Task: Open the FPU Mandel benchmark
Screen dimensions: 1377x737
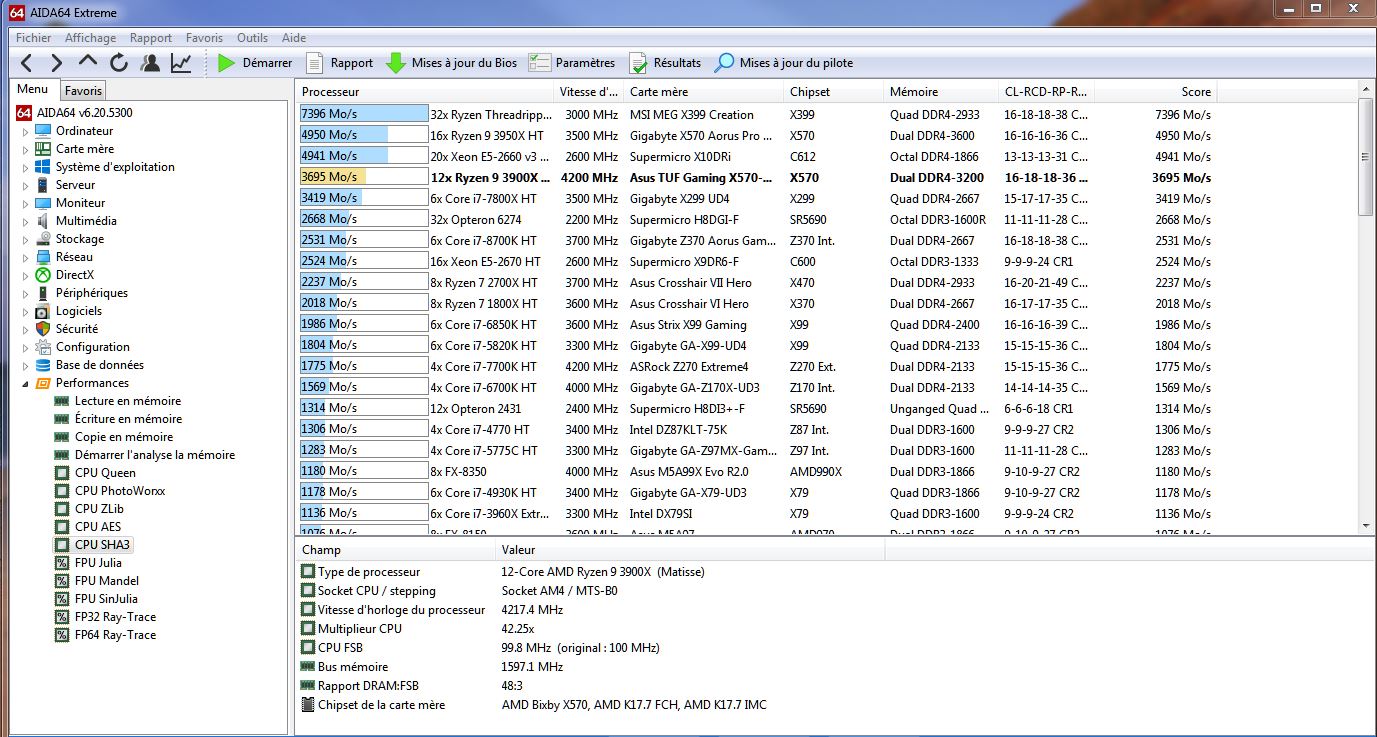Action: pos(107,581)
